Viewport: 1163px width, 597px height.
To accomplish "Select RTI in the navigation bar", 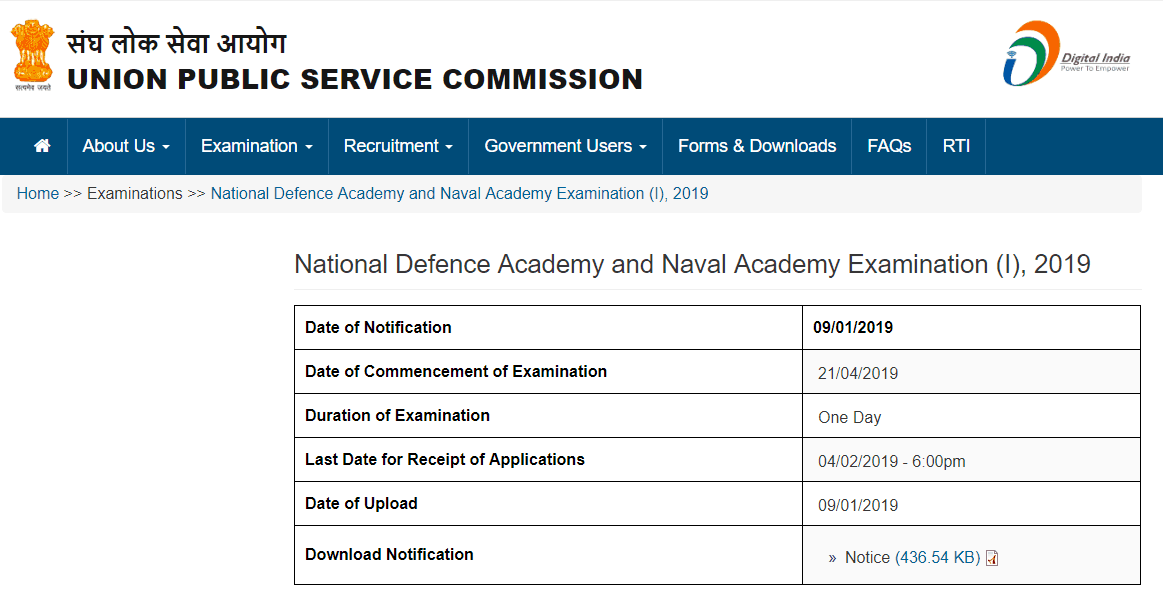I will click(956, 146).
